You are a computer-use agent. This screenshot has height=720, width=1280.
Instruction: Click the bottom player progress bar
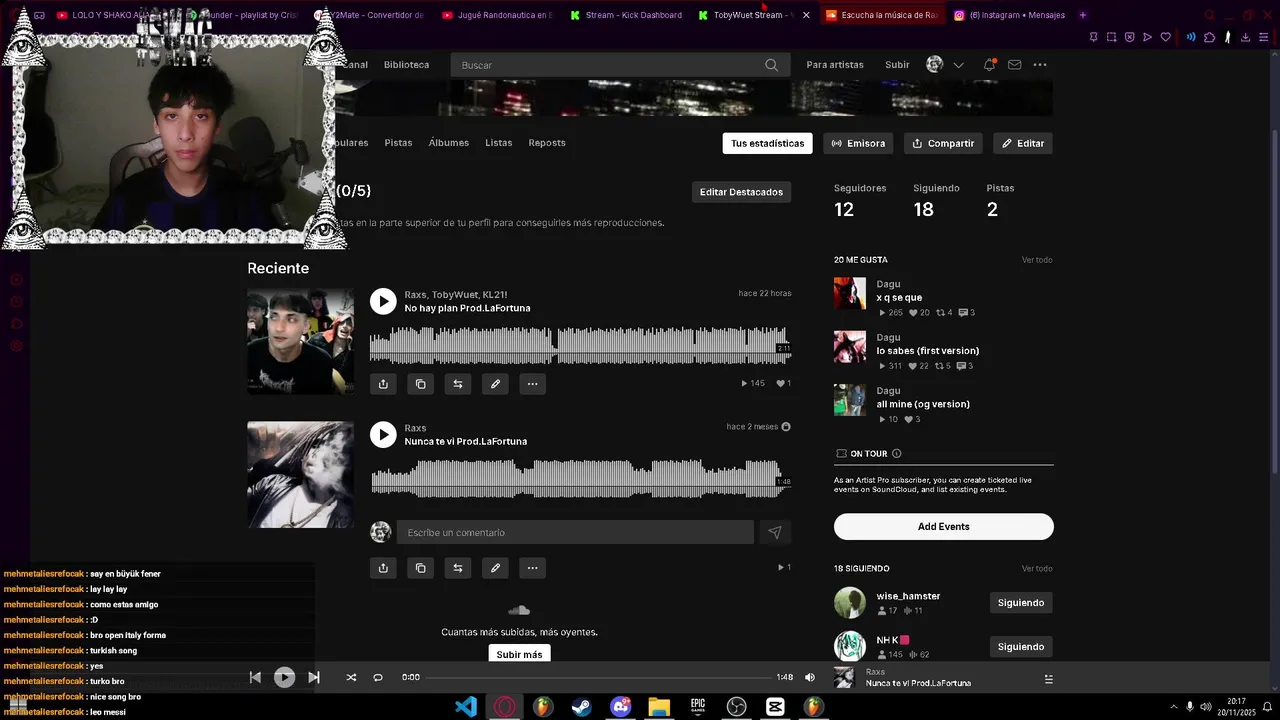point(598,677)
